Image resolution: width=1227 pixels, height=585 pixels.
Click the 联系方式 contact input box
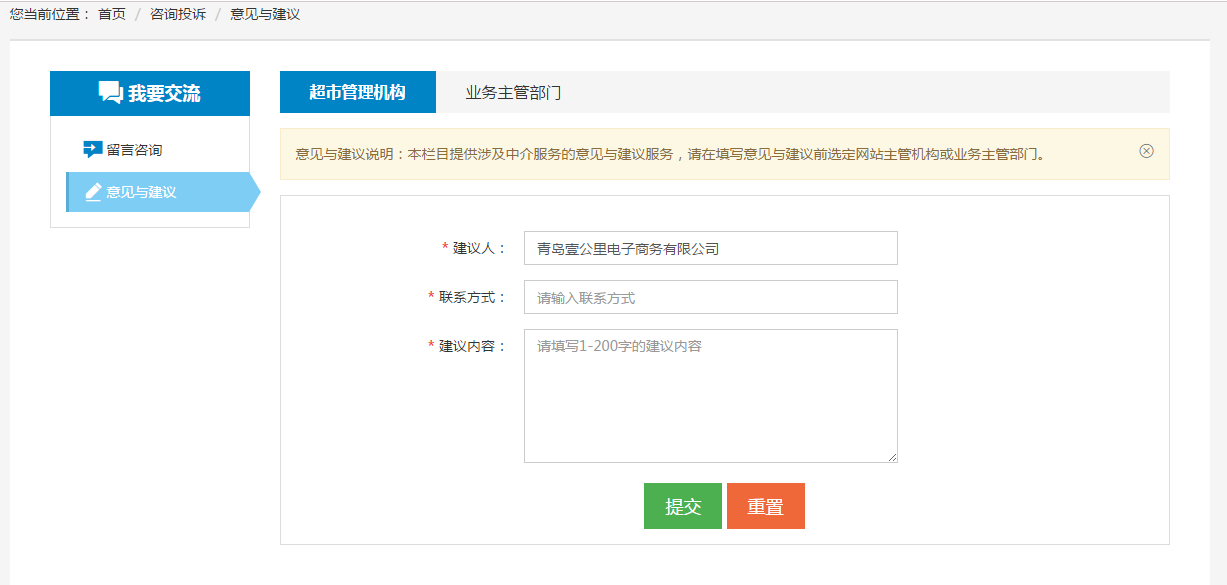click(x=710, y=298)
